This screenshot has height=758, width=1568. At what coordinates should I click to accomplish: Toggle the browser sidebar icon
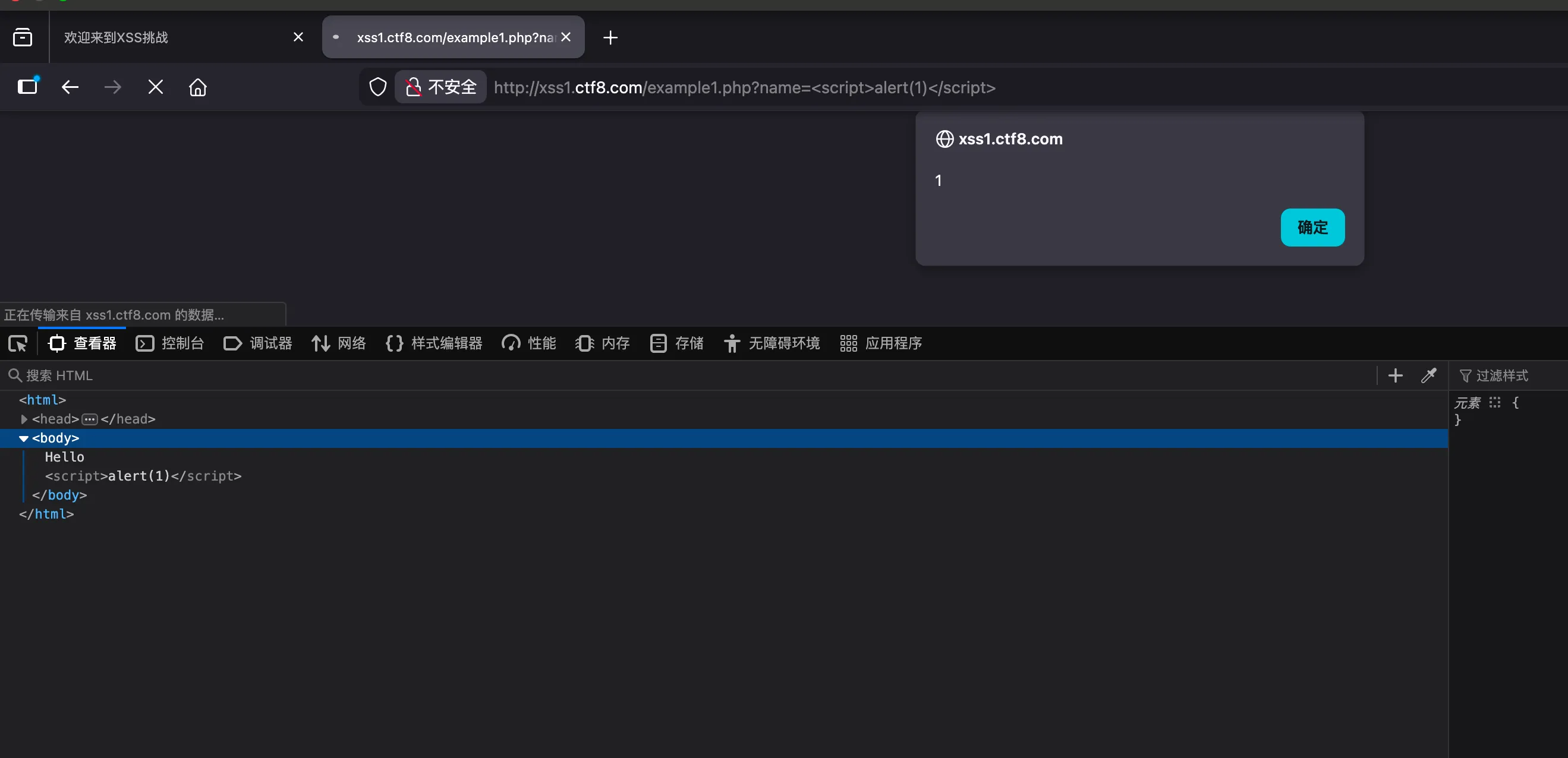click(27, 87)
